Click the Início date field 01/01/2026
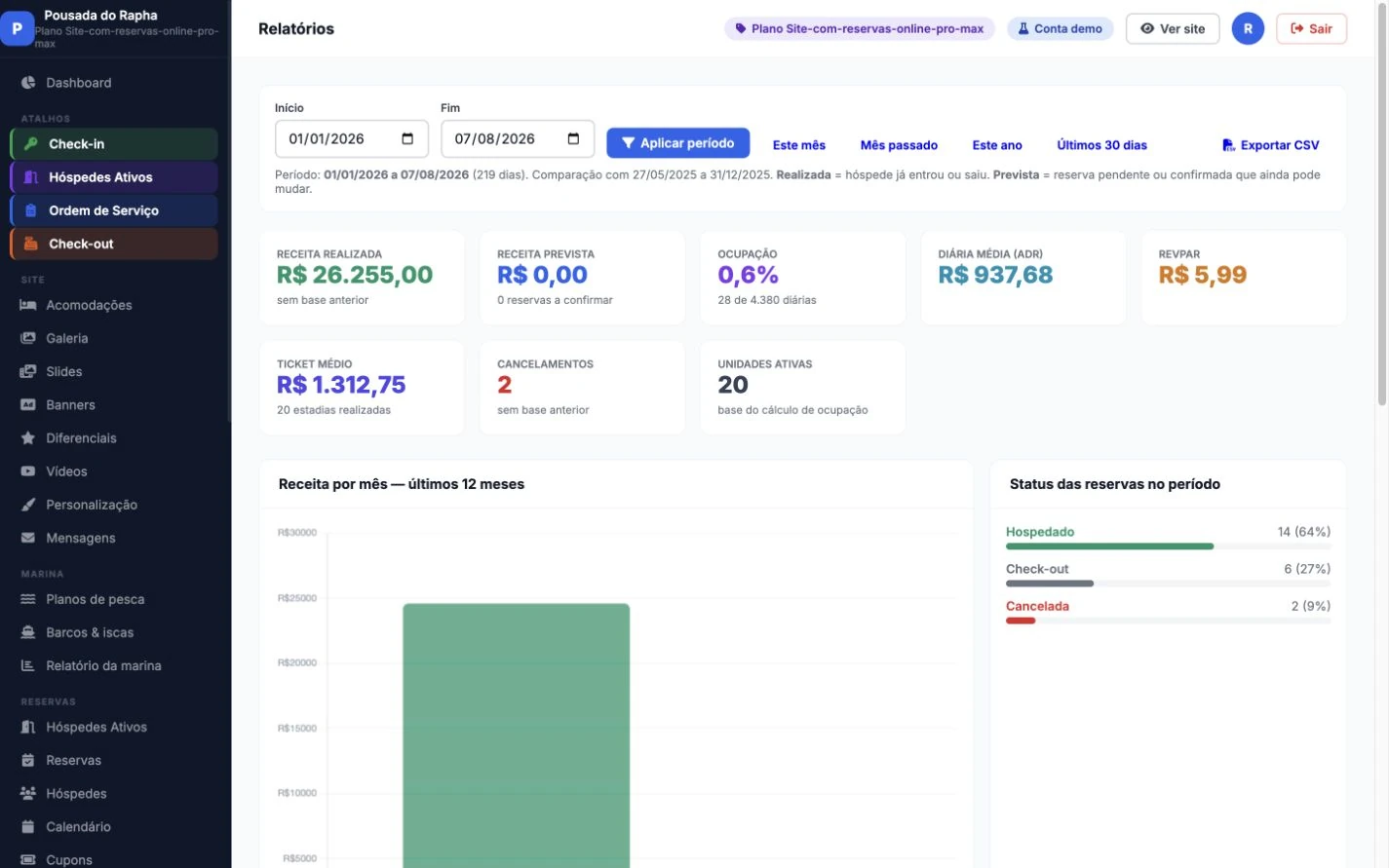The width and height of the screenshot is (1389, 868). (x=351, y=139)
